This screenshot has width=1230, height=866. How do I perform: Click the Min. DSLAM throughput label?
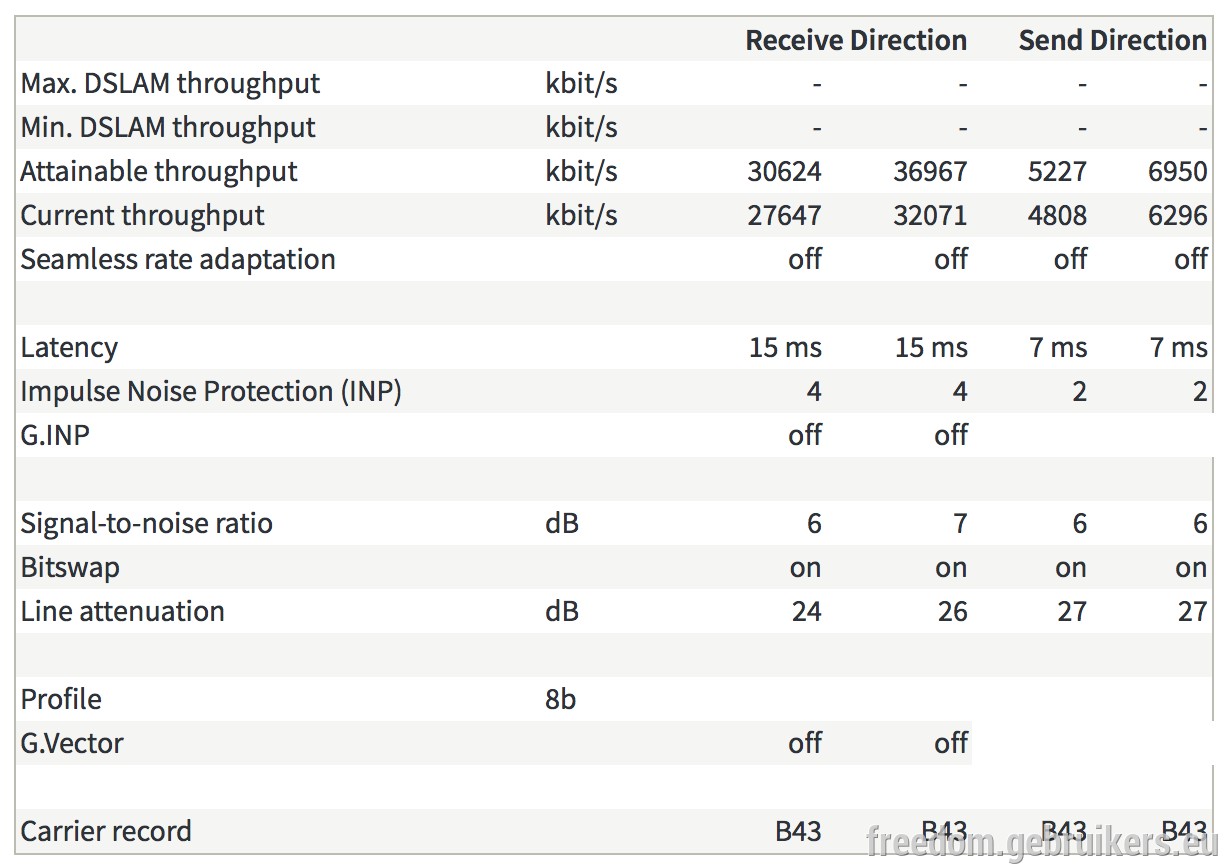point(168,127)
